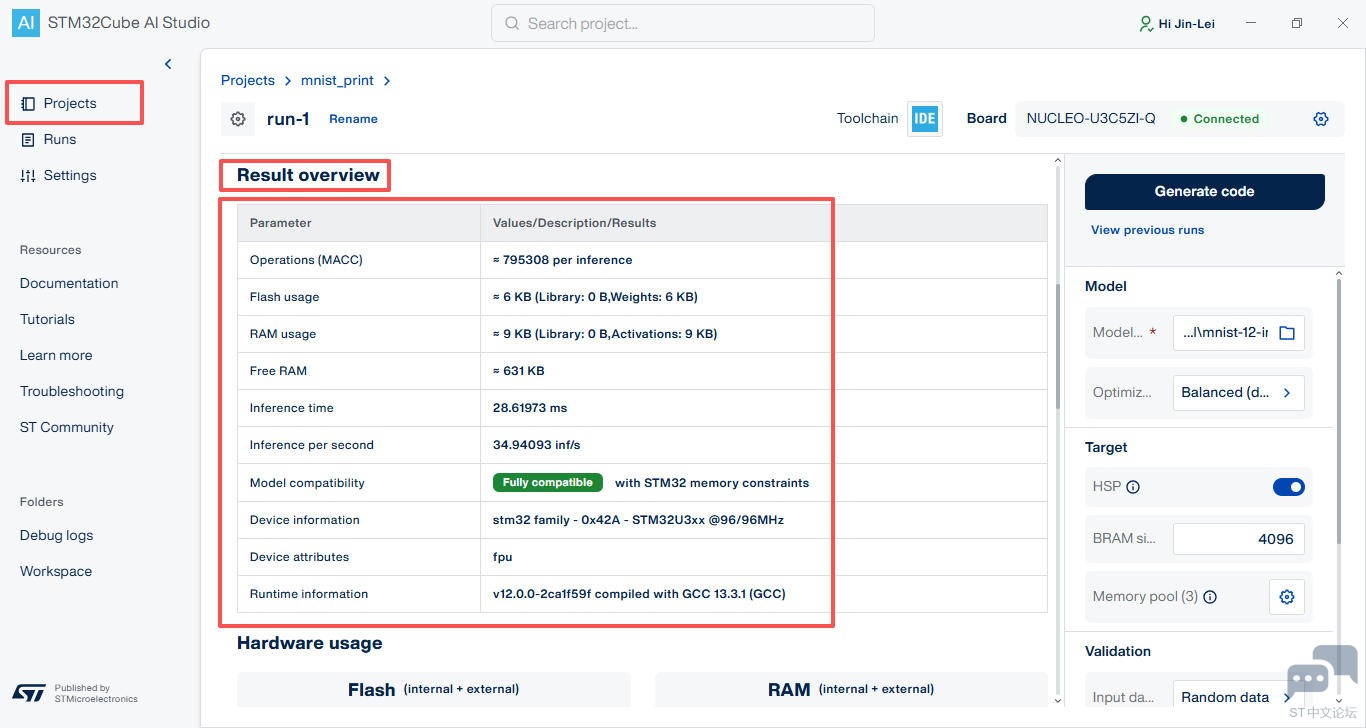Open the Settings menu item

coord(70,175)
